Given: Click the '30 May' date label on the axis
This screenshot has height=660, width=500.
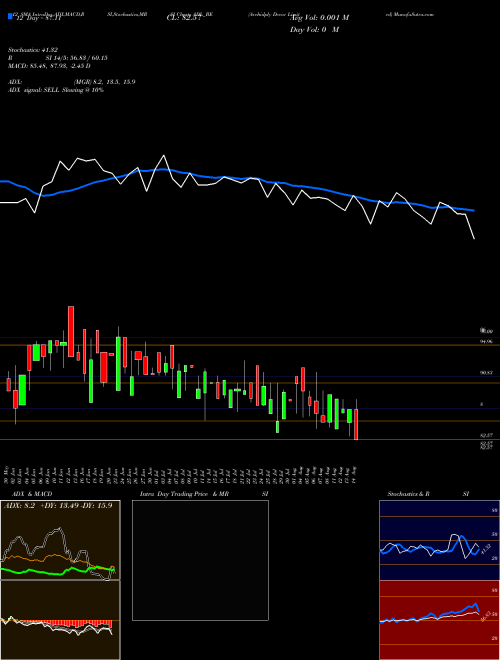Looking at the screenshot, I should pyautogui.click(x=8, y=476).
